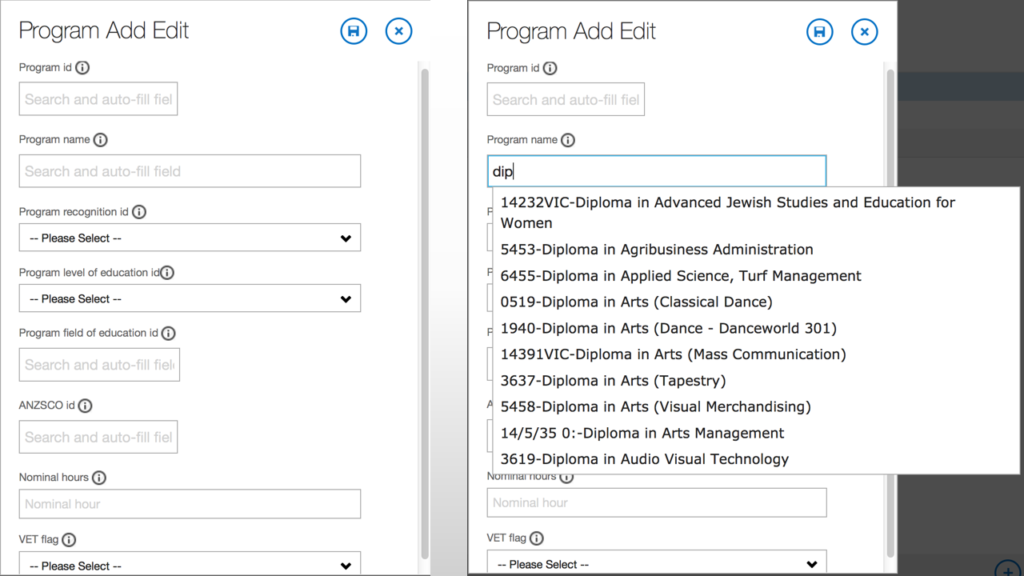Click the save icon in the right panel

(819, 32)
